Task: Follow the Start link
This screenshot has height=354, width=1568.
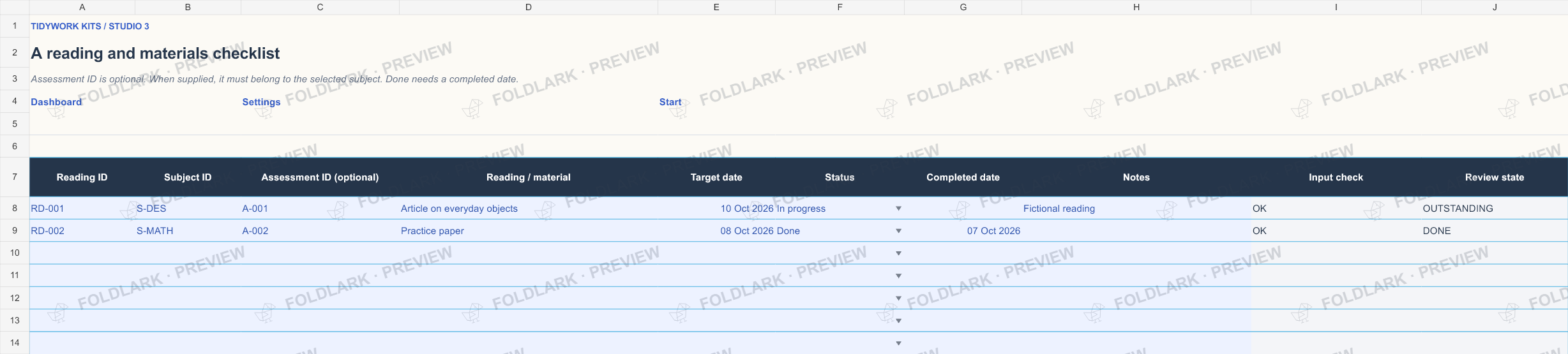Action: tap(670, 102)
